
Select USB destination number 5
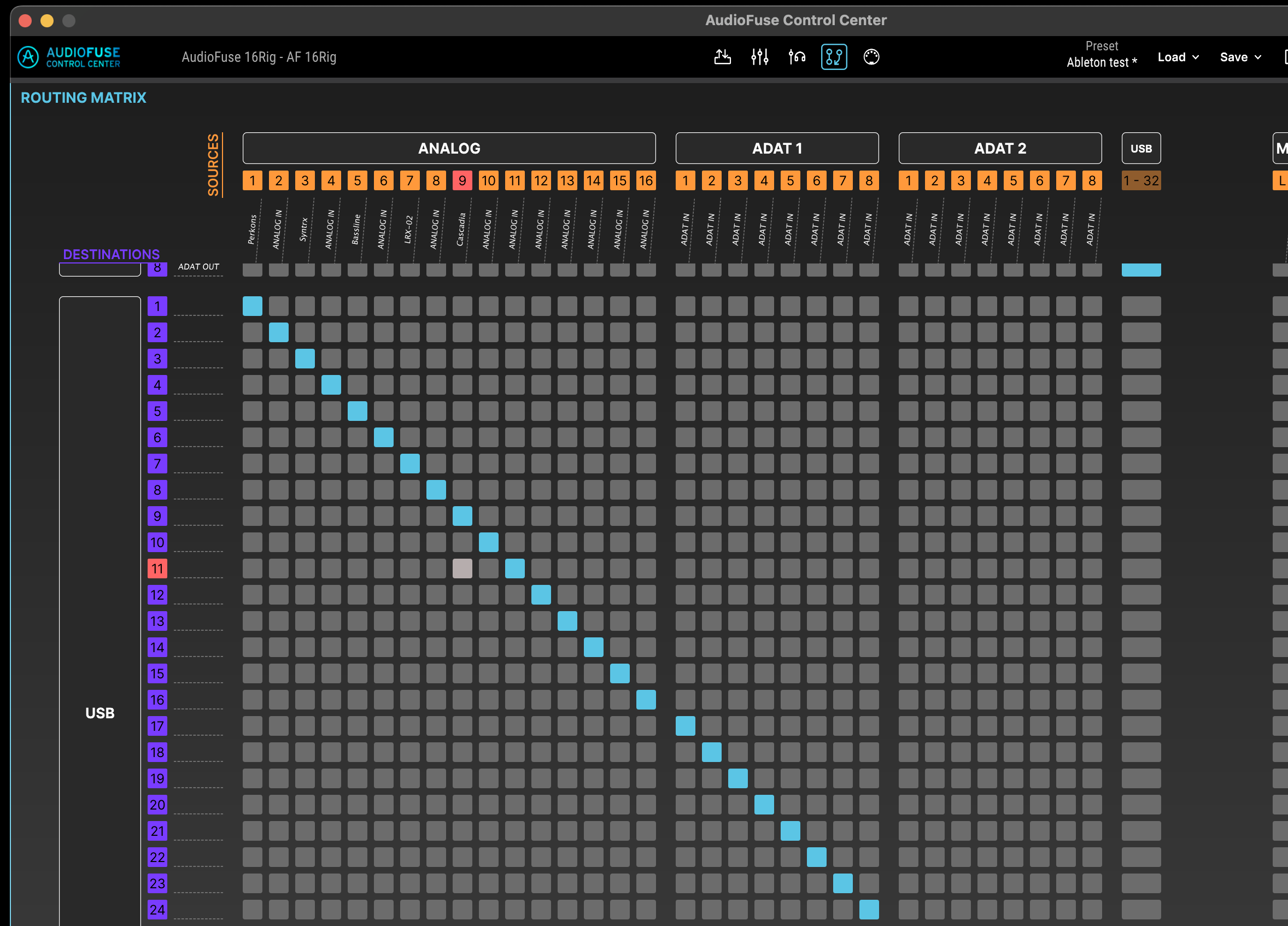pos(157,411)
